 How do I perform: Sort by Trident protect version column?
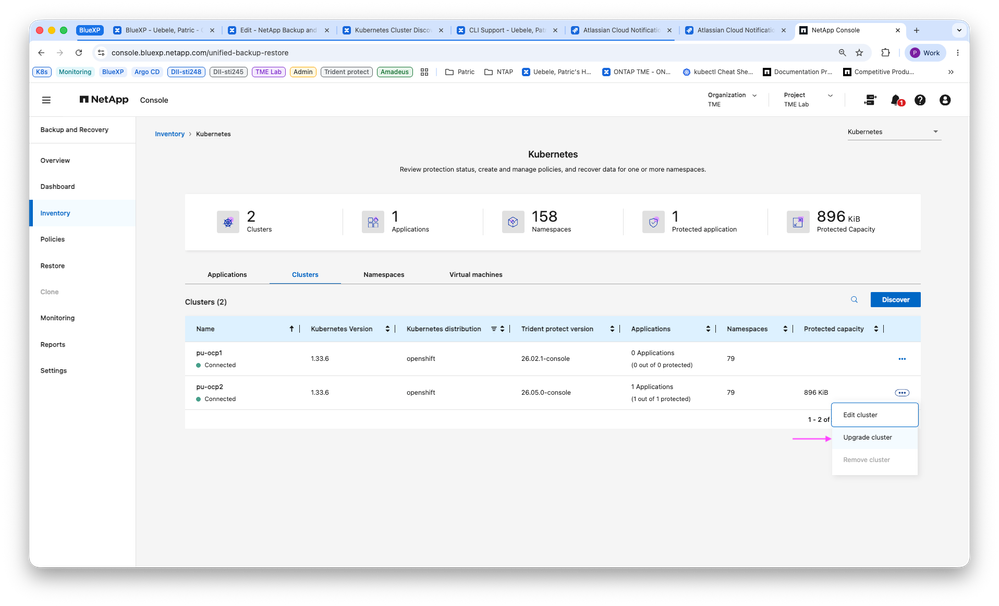(x=612, y=329)
